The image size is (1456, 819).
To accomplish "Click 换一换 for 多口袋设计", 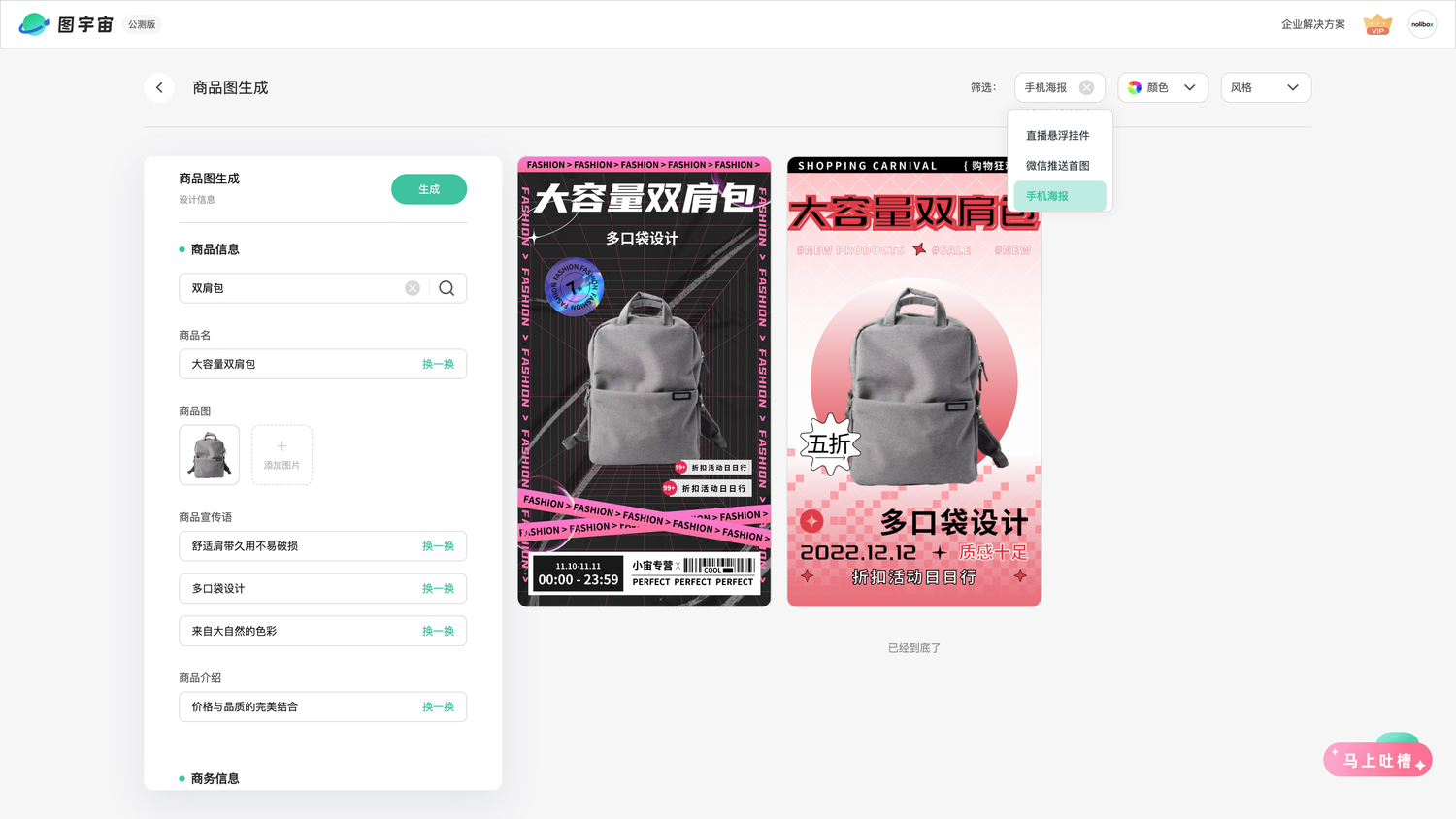I will pos(438,589).
